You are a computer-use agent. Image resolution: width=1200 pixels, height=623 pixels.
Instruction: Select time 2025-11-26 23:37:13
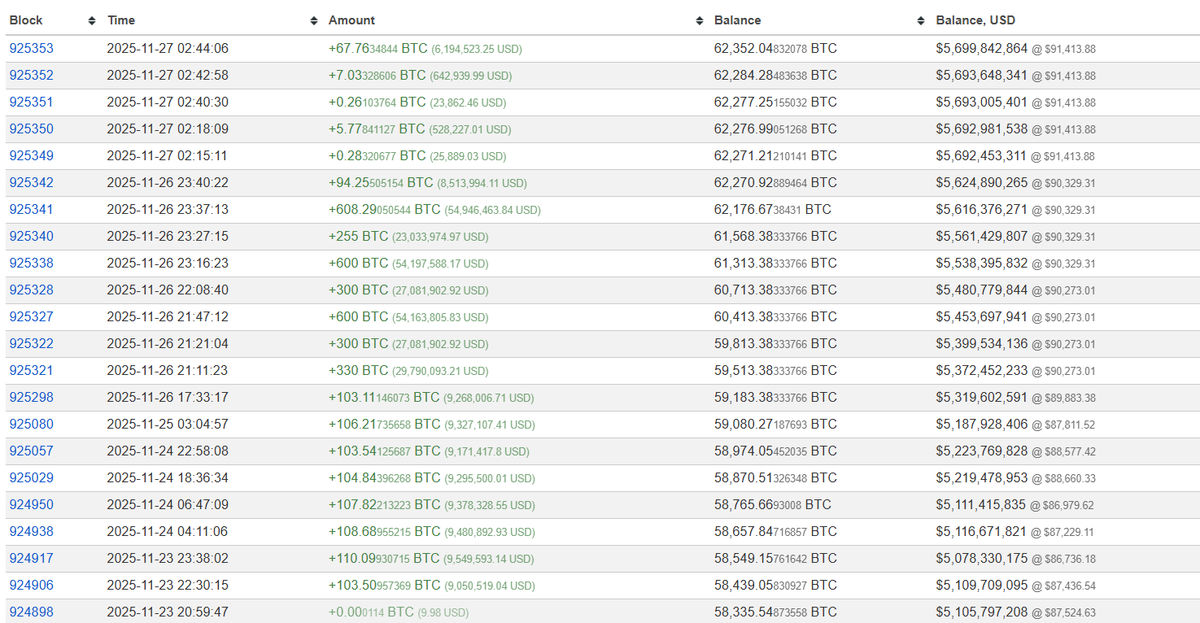(x=167, y=210)
